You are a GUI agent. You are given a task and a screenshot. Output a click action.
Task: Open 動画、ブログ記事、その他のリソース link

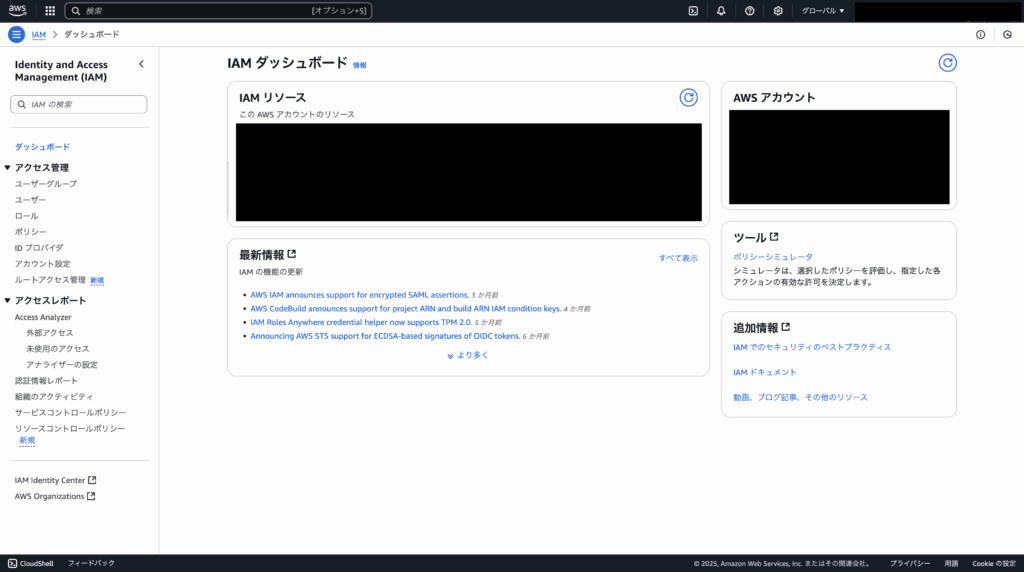coord(800,398)
